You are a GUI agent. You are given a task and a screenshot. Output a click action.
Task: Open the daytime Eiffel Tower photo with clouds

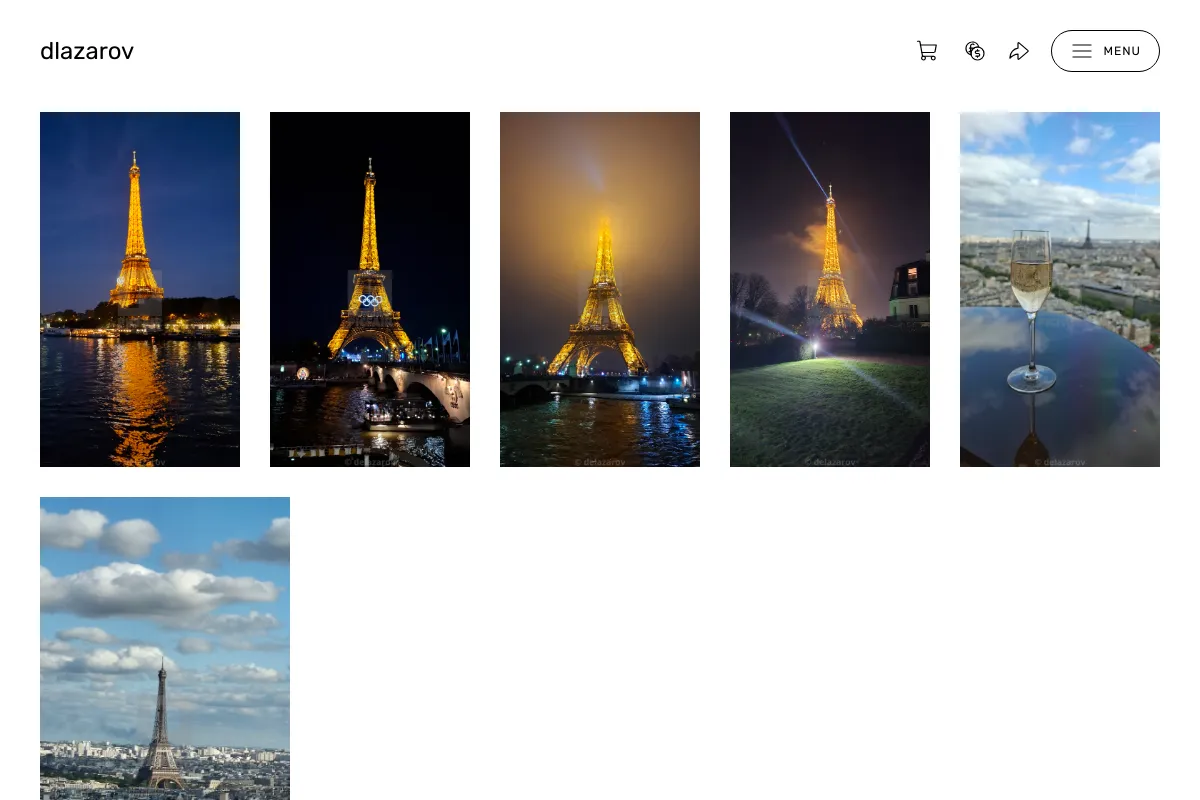[x=165, y=648]
